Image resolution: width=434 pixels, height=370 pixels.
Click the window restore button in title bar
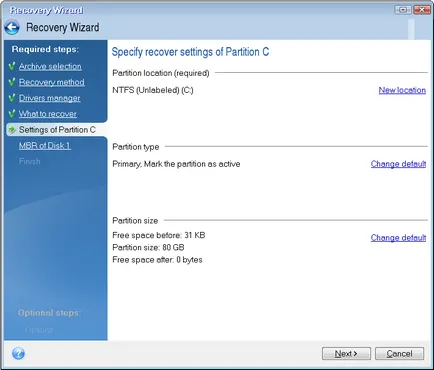tap(403, 10)
